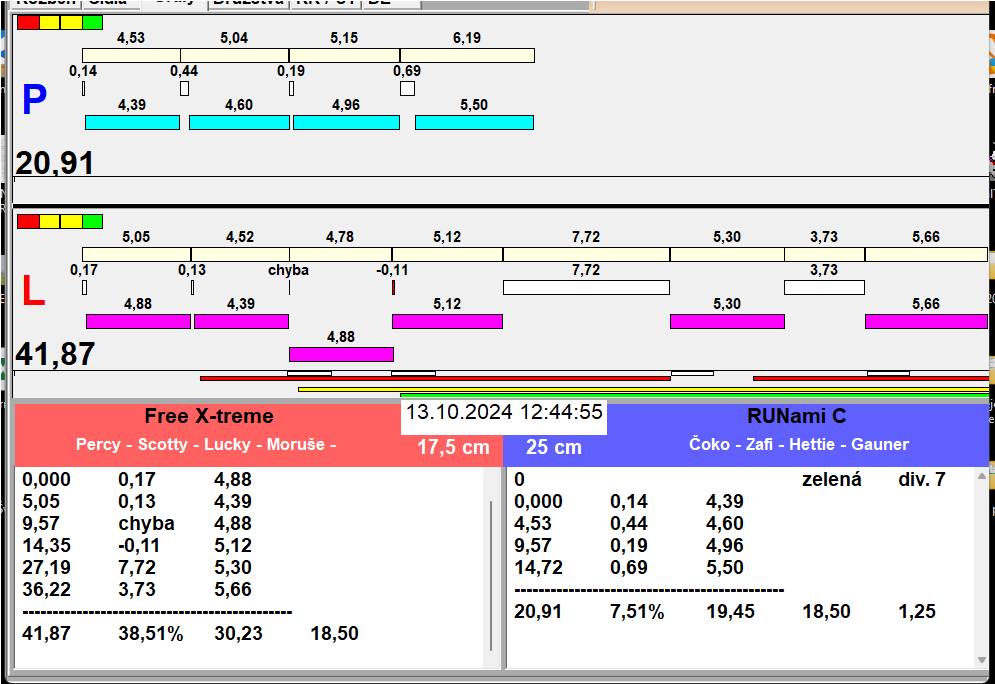Click the green start light in lane L
This screenshot has height=684, width=995.
[92, 221]
